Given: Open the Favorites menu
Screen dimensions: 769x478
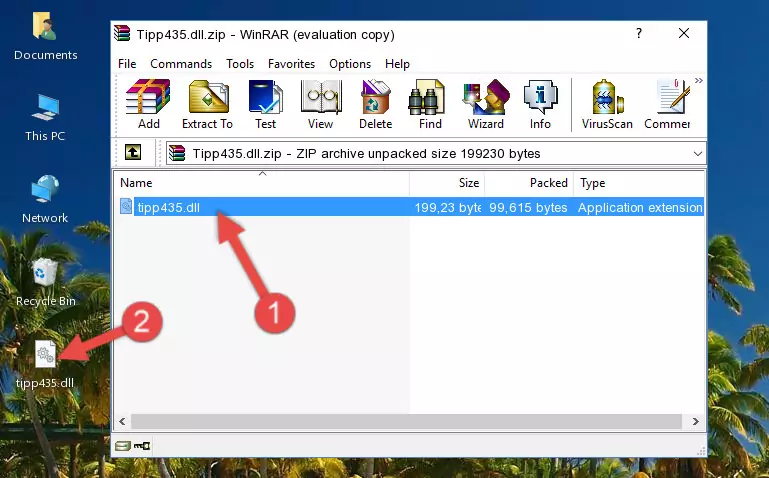Looking at the screenshot, I should (291, 64).
